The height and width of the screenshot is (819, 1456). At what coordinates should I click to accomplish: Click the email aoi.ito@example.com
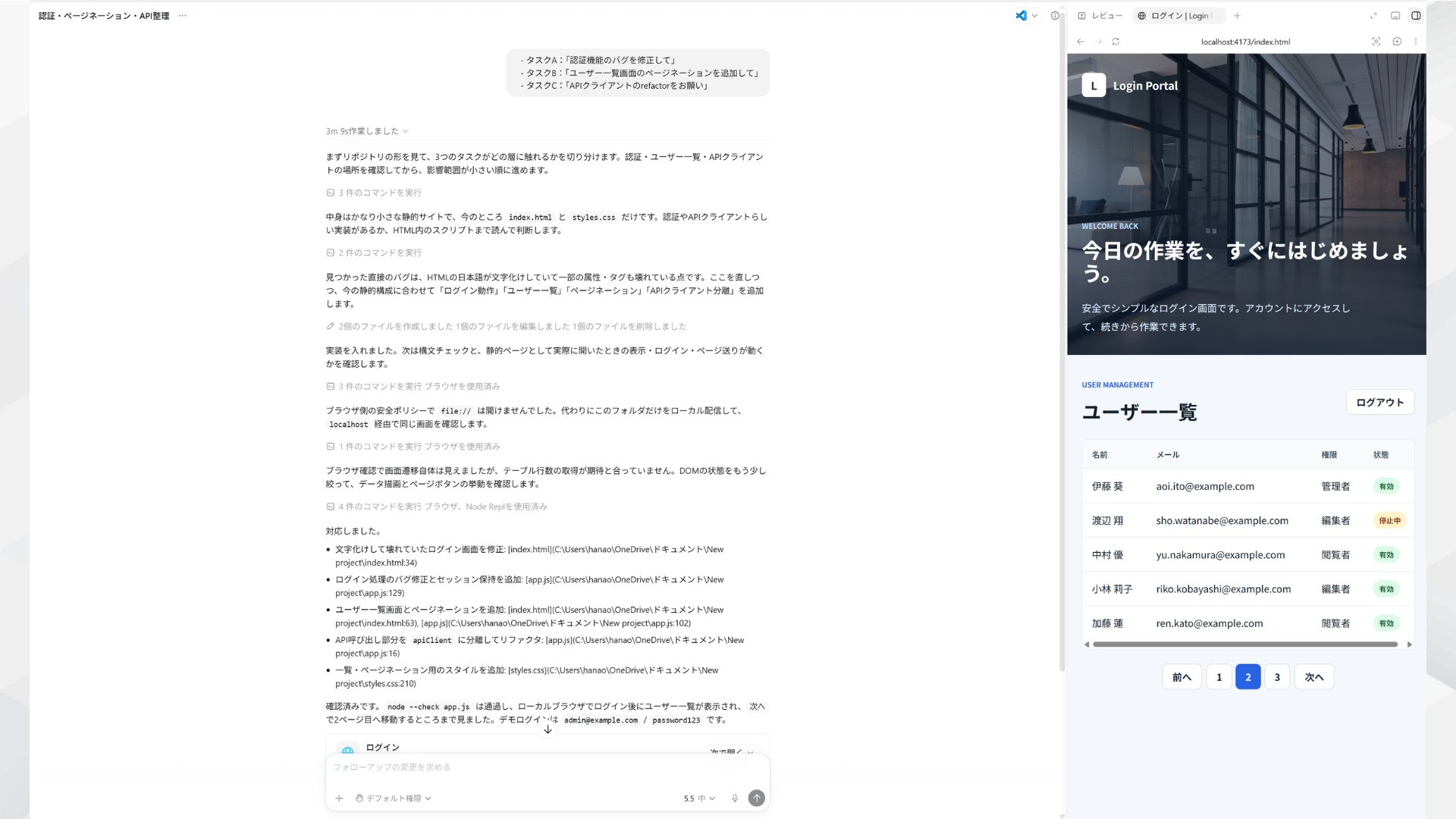(1205, 487)
